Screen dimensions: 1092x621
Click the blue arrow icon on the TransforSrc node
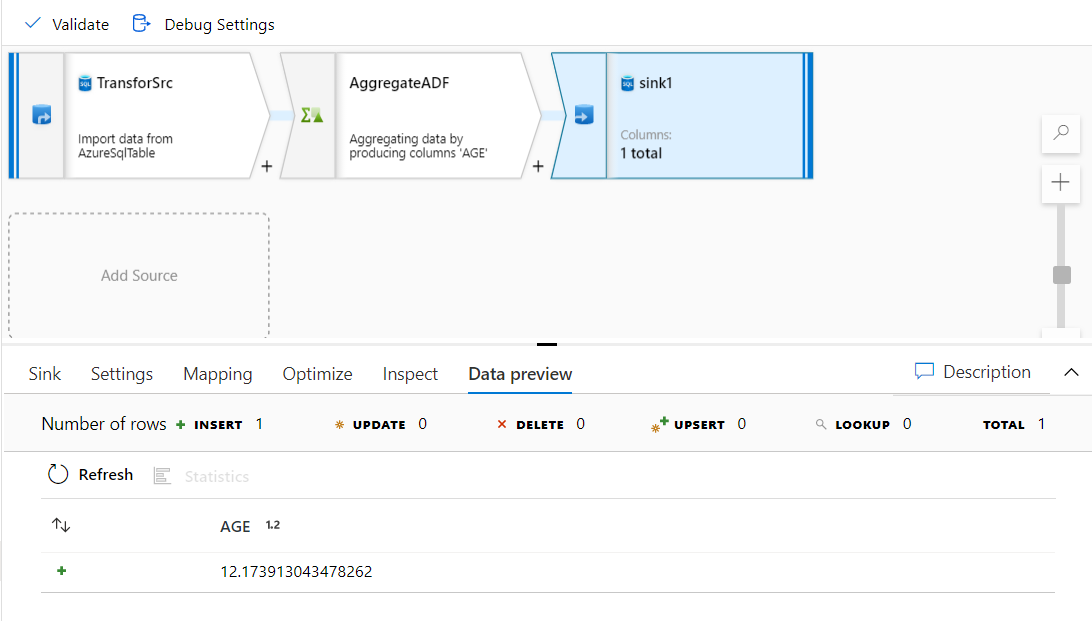pyautogui.click(x=43, y=115)
